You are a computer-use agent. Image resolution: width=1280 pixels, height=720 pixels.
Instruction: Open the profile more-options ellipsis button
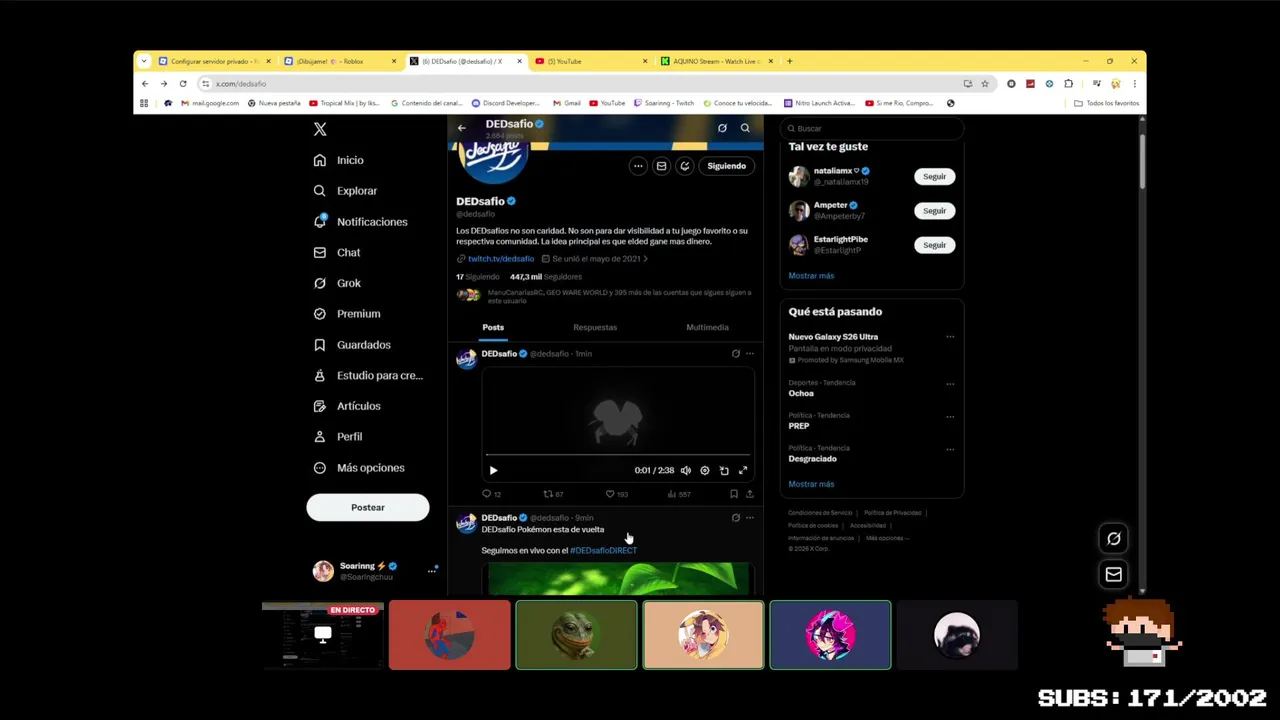click(638, 166)
